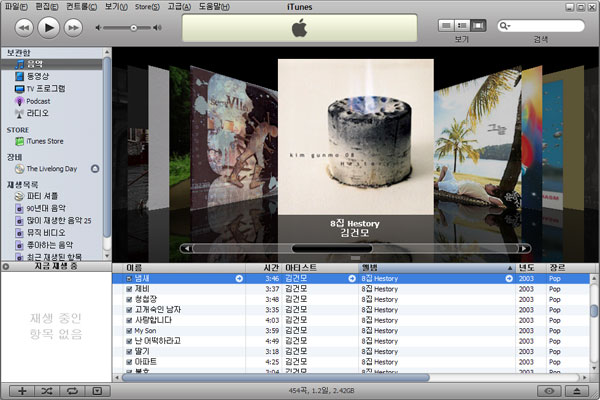The width and height of the screenshot is (600, 400).
Task: Uncheck the 냄새 song checkbox
Action: click(129, 279)
